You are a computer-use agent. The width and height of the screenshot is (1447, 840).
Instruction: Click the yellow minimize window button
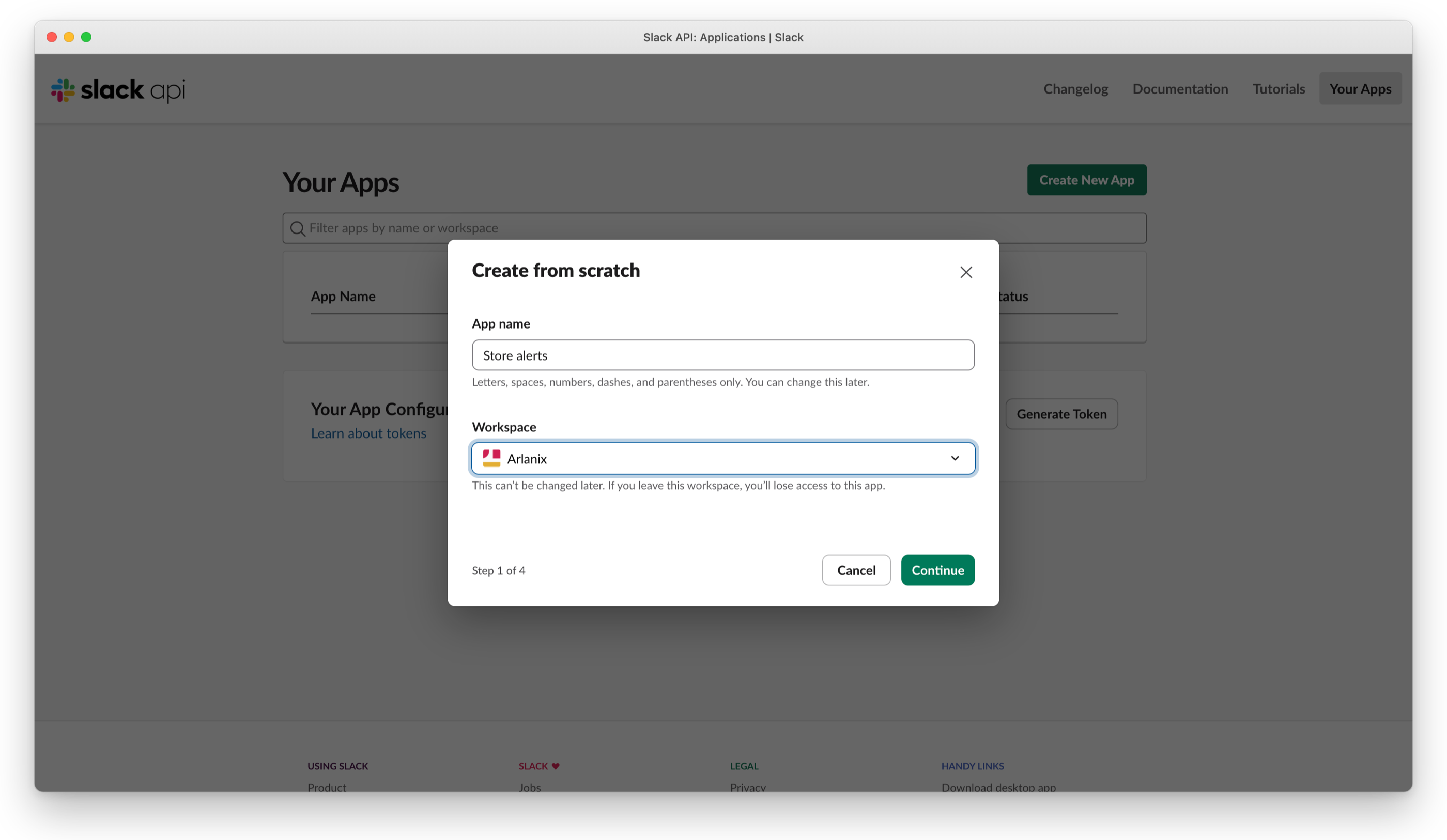click(x=69, y=37)
